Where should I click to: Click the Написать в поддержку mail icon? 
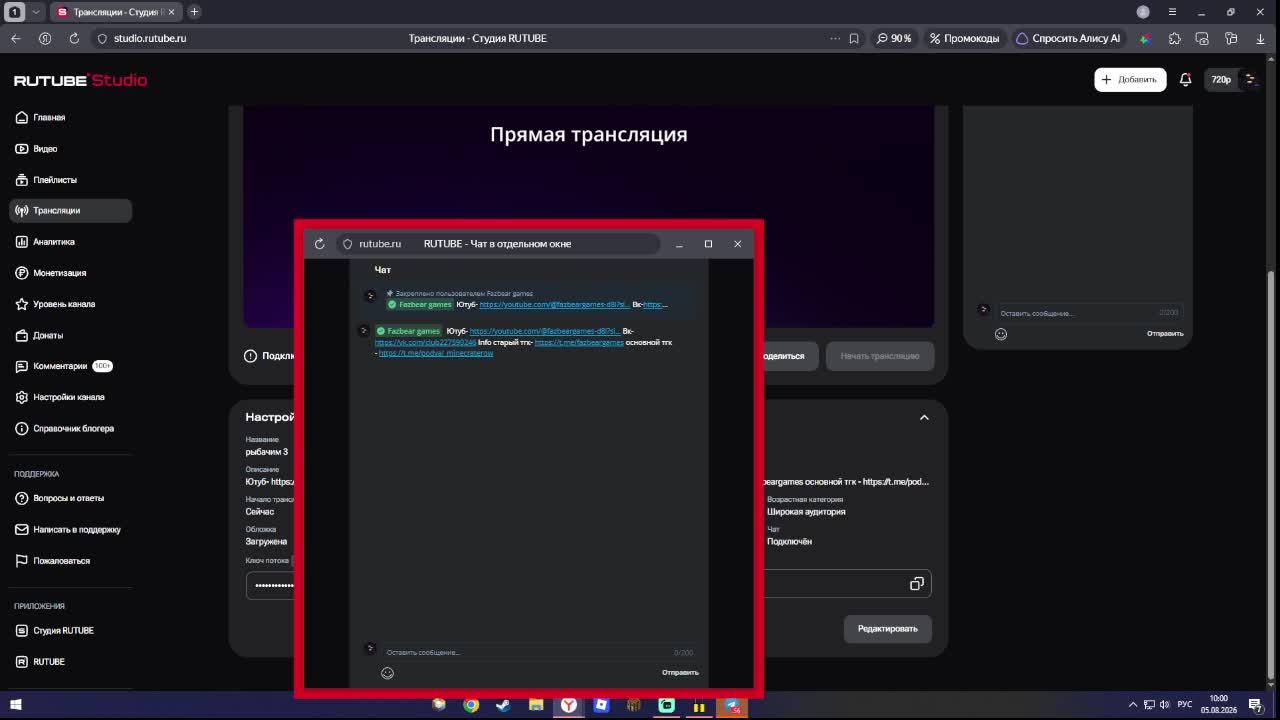click(x=22, y=529)
